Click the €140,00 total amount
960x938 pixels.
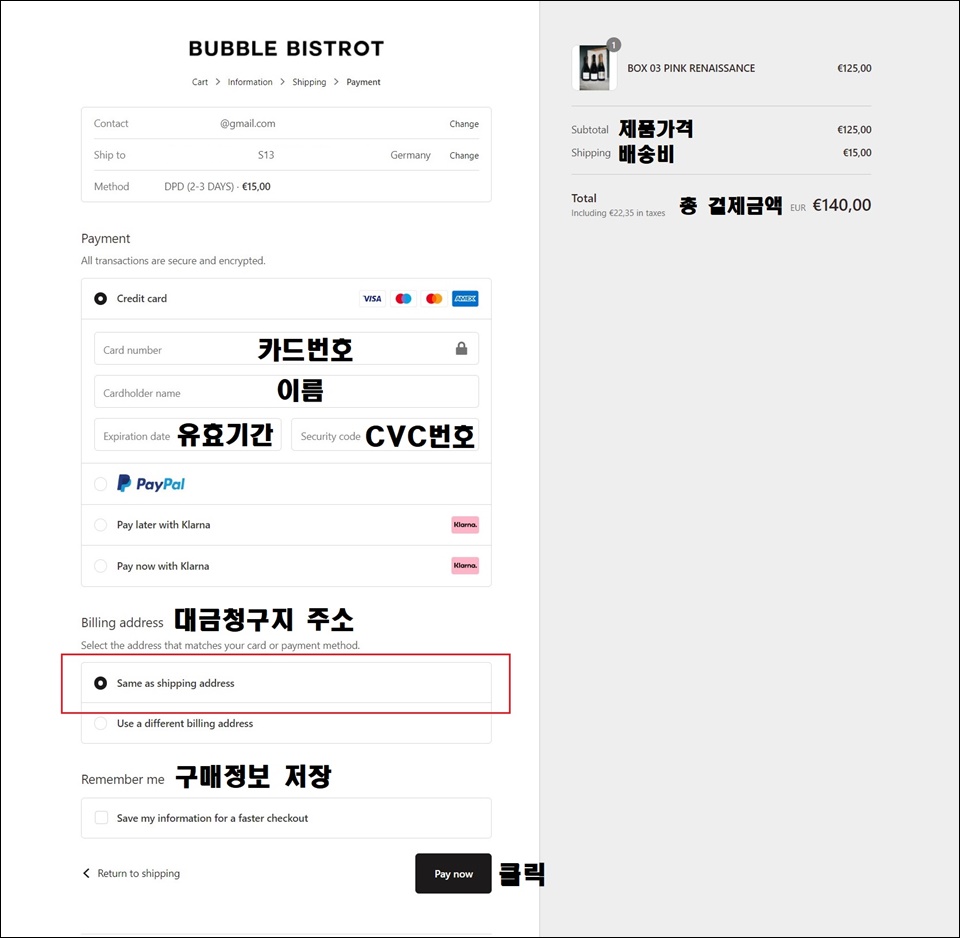841,205
